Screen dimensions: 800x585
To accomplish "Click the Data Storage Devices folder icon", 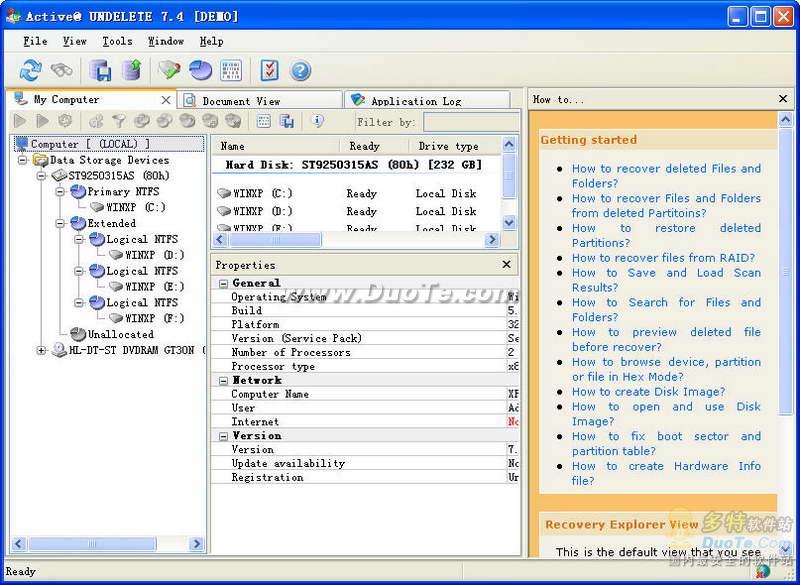I will (40, 161).
